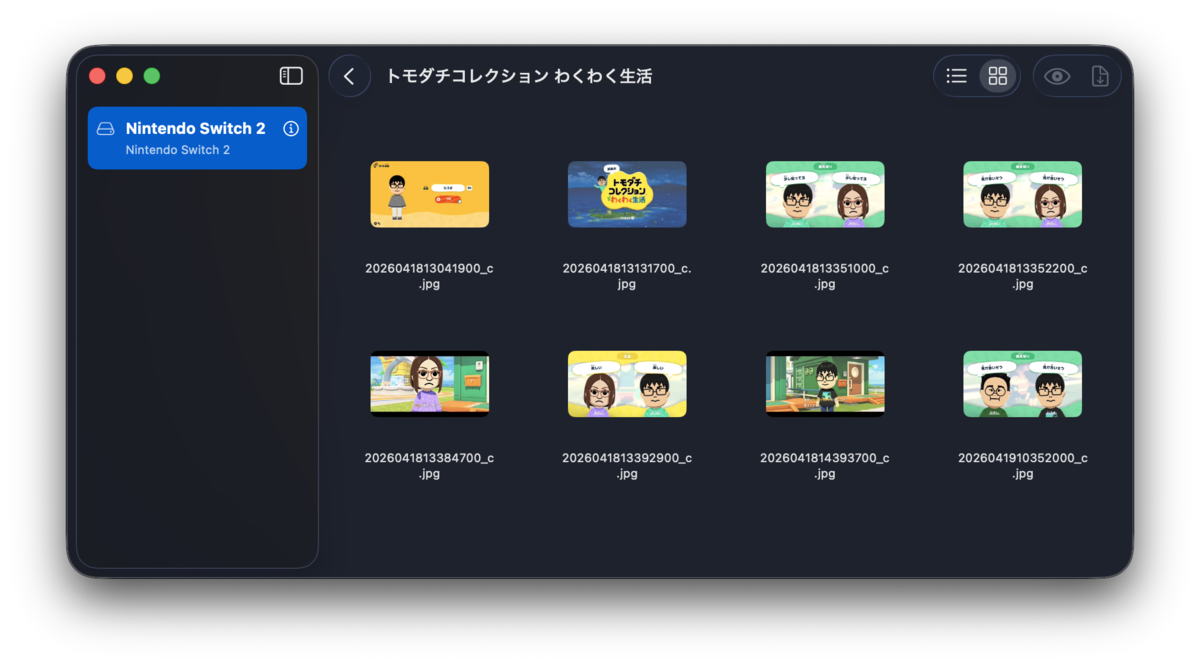Screen dimensions: 1200x666
Task: Maximize the window with the green button
Action: [152, 76]
